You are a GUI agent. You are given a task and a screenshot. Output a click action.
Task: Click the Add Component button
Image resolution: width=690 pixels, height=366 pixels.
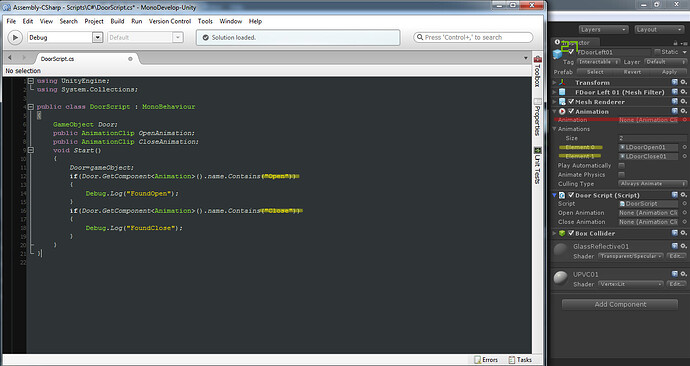(620, 304)
